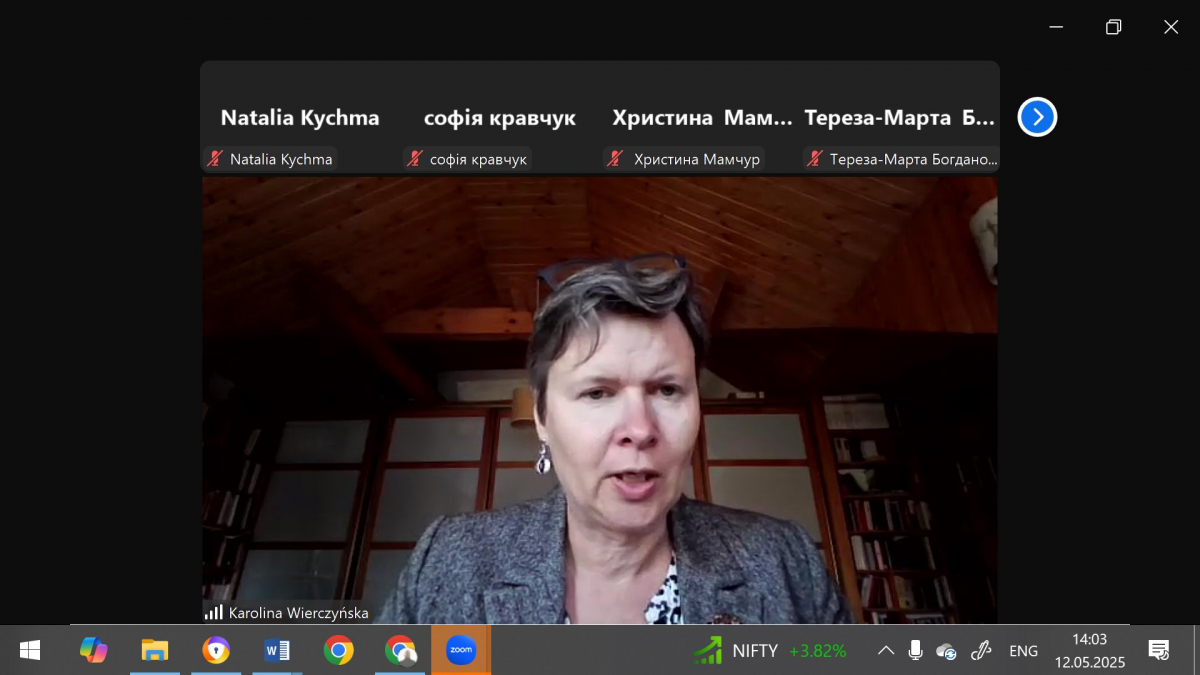
Task: Open Copilot from the taskbar
Action: [x=94, y=650]
